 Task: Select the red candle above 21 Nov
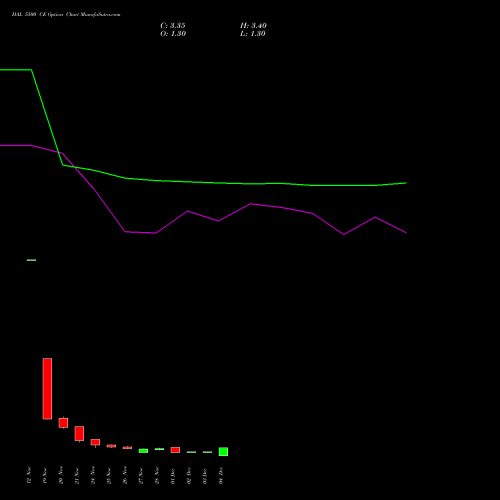point(79,434)
